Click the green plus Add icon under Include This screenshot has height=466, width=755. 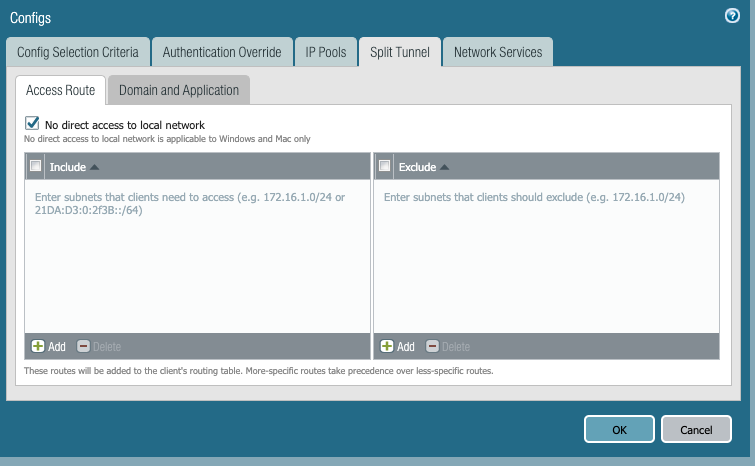click(x=38, y=346)
